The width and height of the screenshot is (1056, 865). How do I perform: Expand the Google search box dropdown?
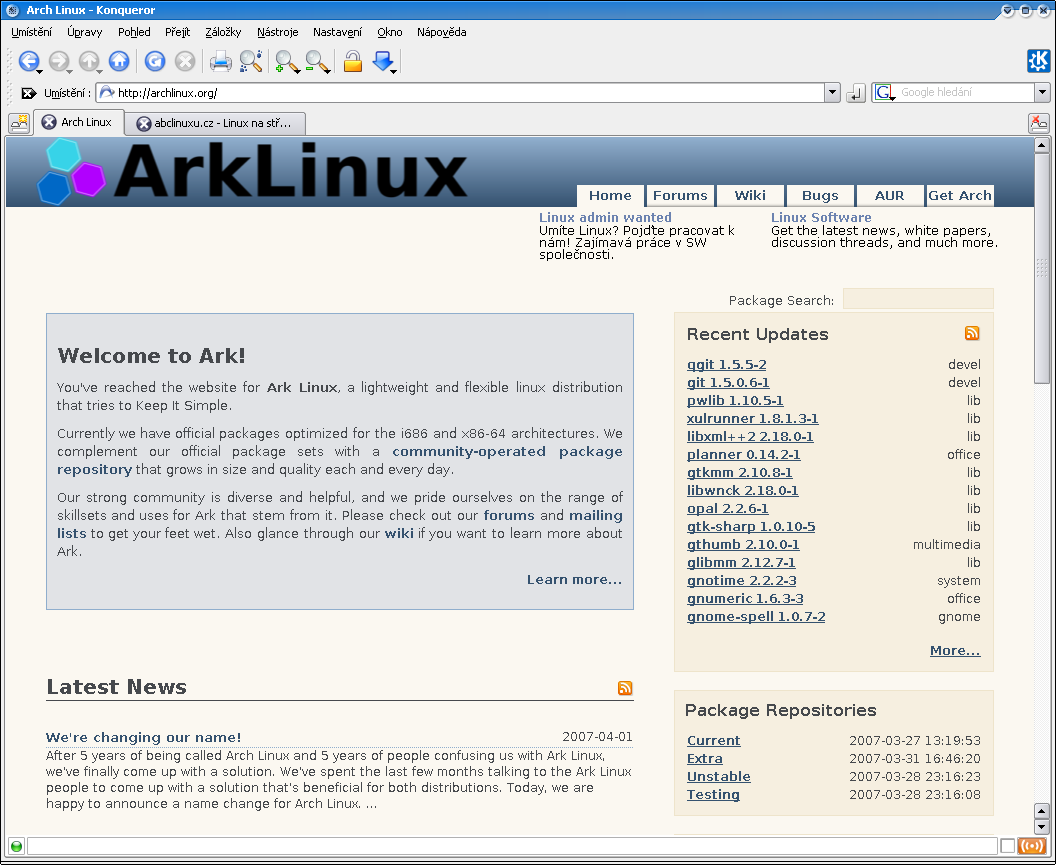click(x=1042, y=92)
